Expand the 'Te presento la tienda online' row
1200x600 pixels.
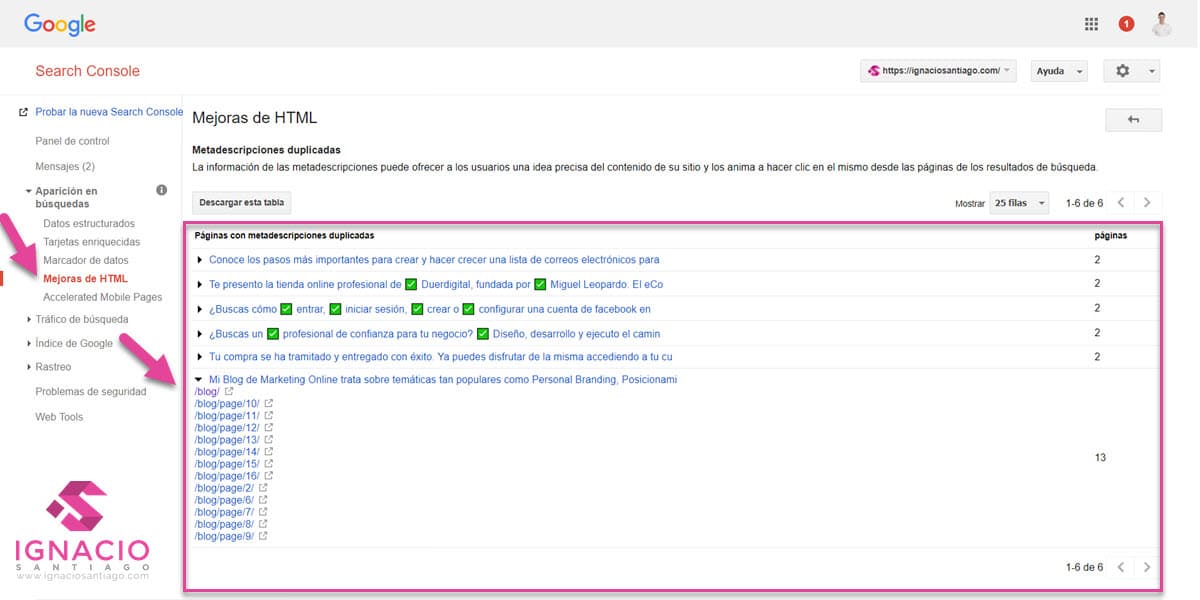(200, 284)
